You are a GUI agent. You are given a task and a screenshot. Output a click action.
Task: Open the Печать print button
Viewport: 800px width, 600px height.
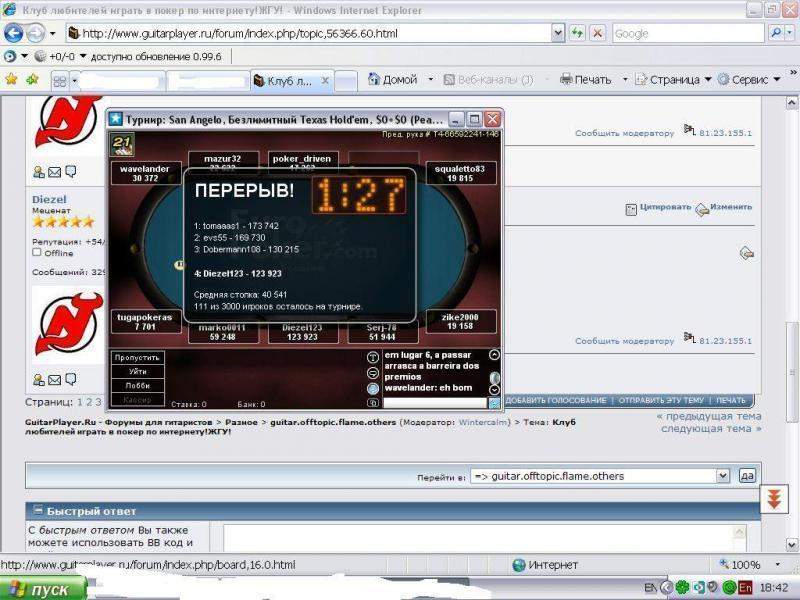[586, 80]
